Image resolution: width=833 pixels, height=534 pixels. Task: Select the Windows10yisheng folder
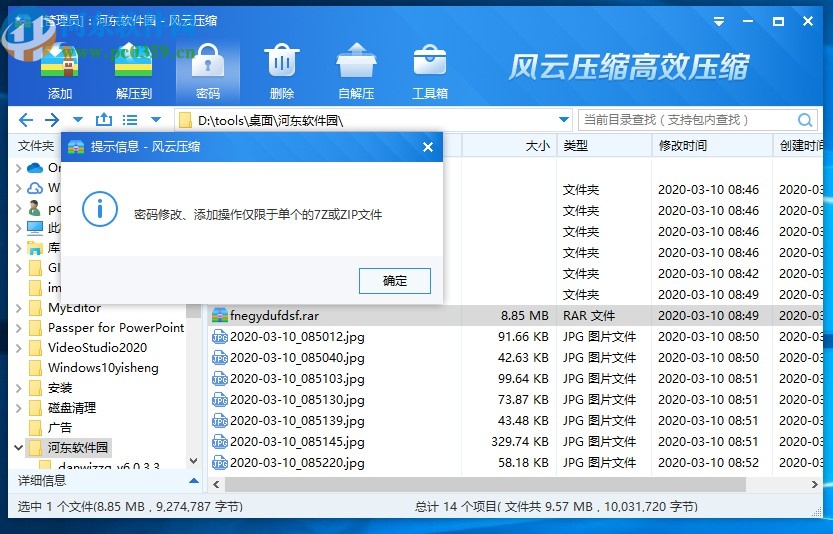tap(103, 368)
